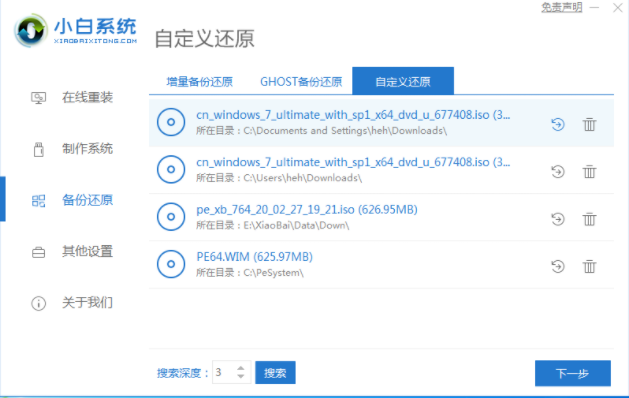Click disc icon beside PE64.WIM
This screenshot has height=398, width=629.
(x=171, y=264)
